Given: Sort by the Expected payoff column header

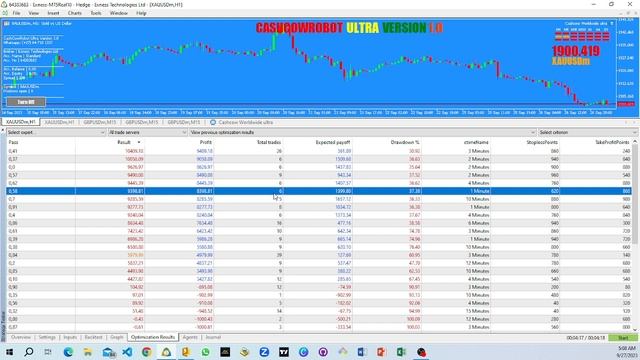Looking at the screenshot, I should (x=318, y=142).
